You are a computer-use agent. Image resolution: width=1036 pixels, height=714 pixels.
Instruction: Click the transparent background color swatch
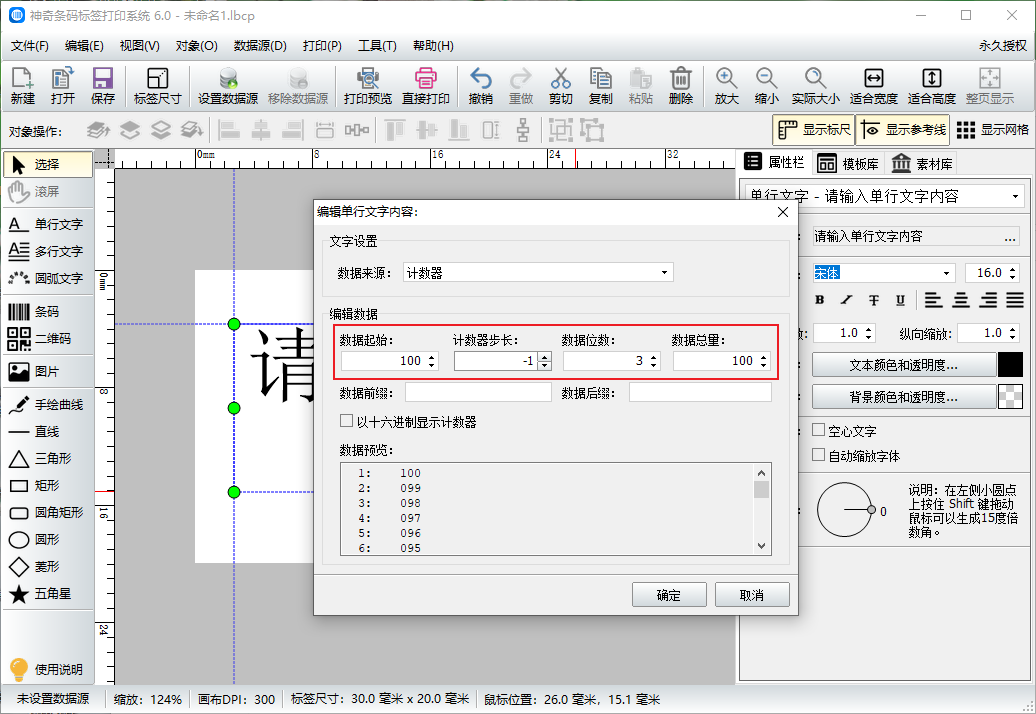1010,396
